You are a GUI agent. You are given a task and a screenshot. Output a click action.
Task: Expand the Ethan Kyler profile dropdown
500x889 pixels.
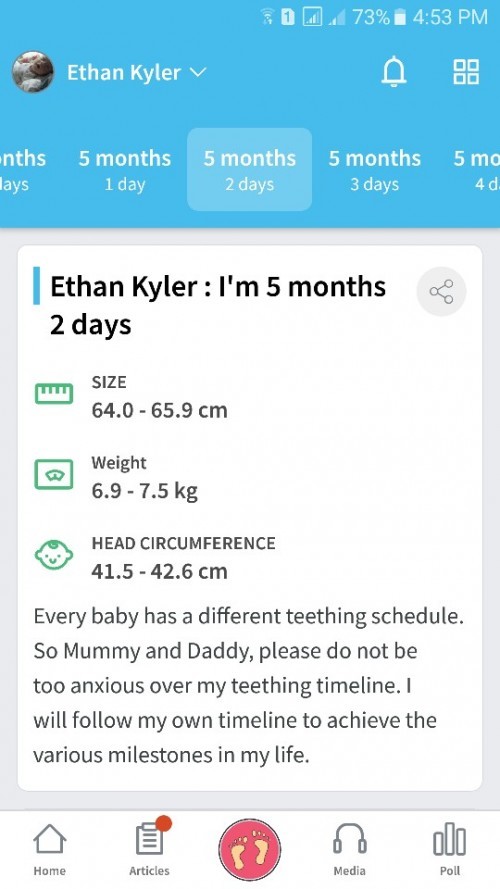(137, 73)
